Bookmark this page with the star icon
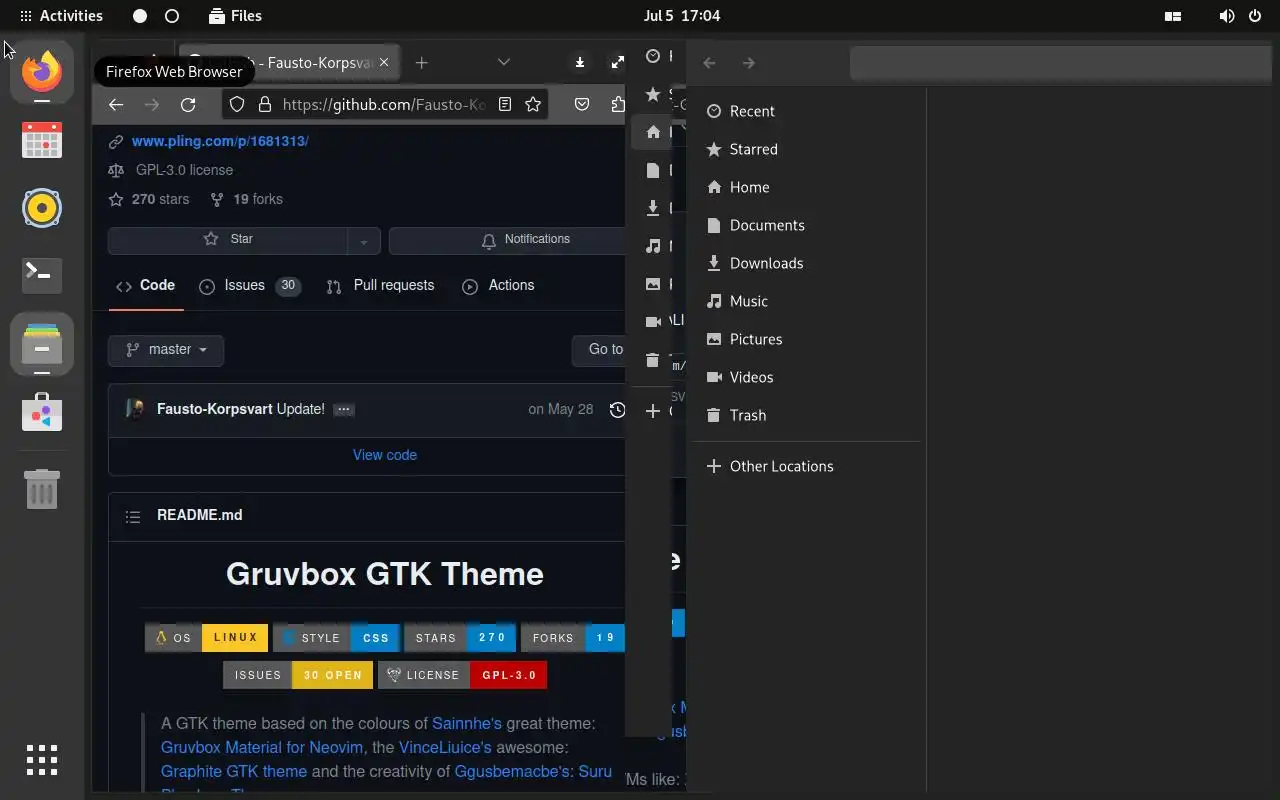1280x800 pixels. [x=533, y=104]
